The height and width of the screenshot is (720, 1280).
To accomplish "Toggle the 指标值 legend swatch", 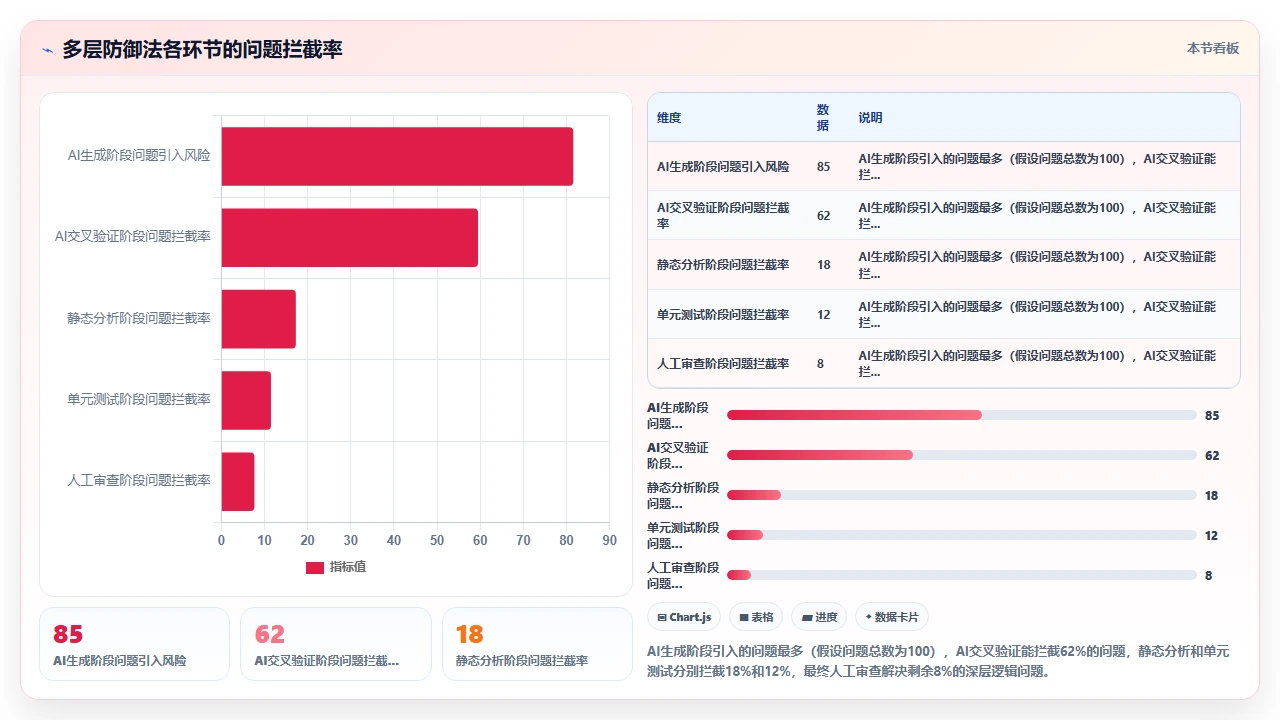I will [315, 567].
